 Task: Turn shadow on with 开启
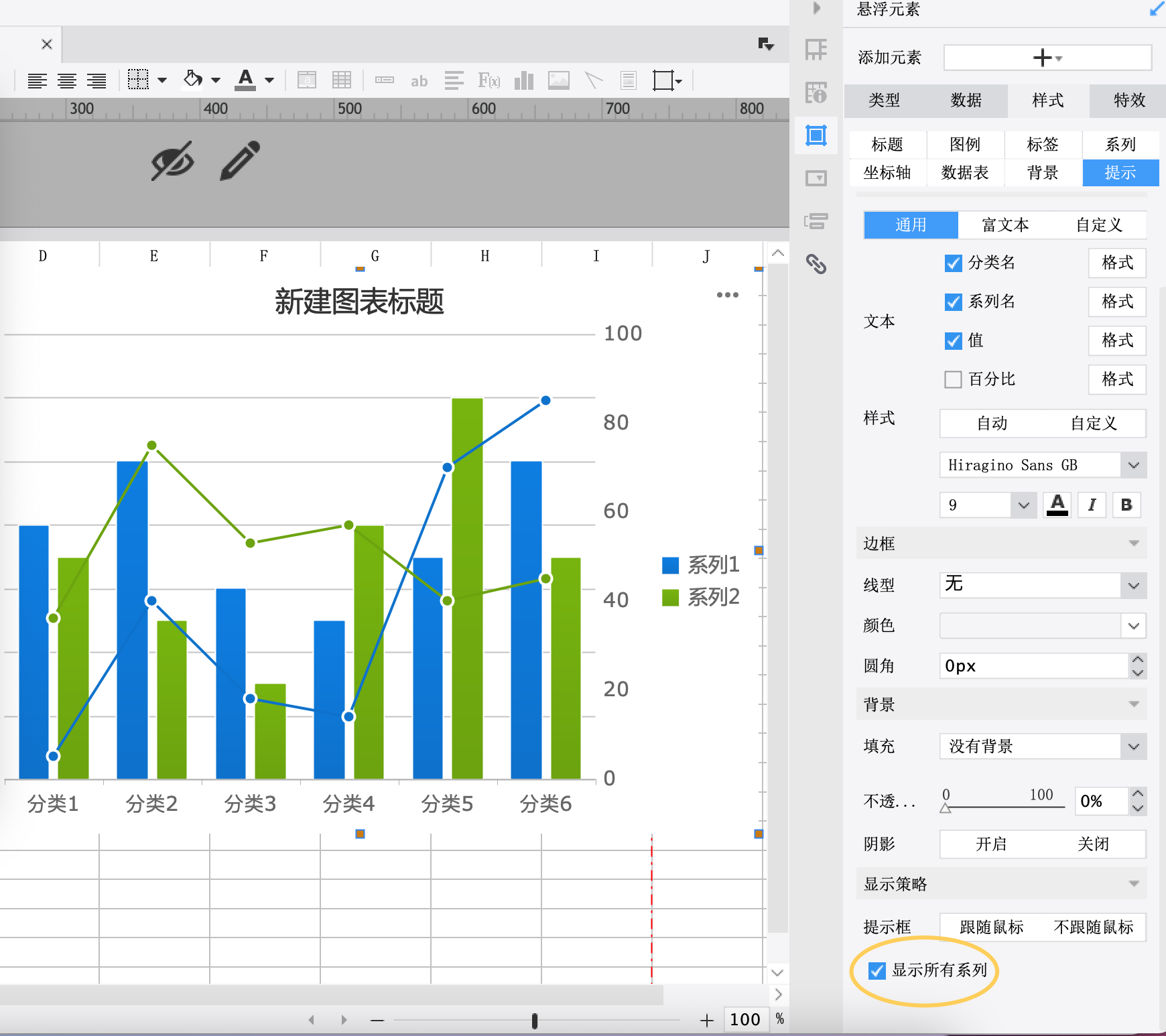pos(992,844)
